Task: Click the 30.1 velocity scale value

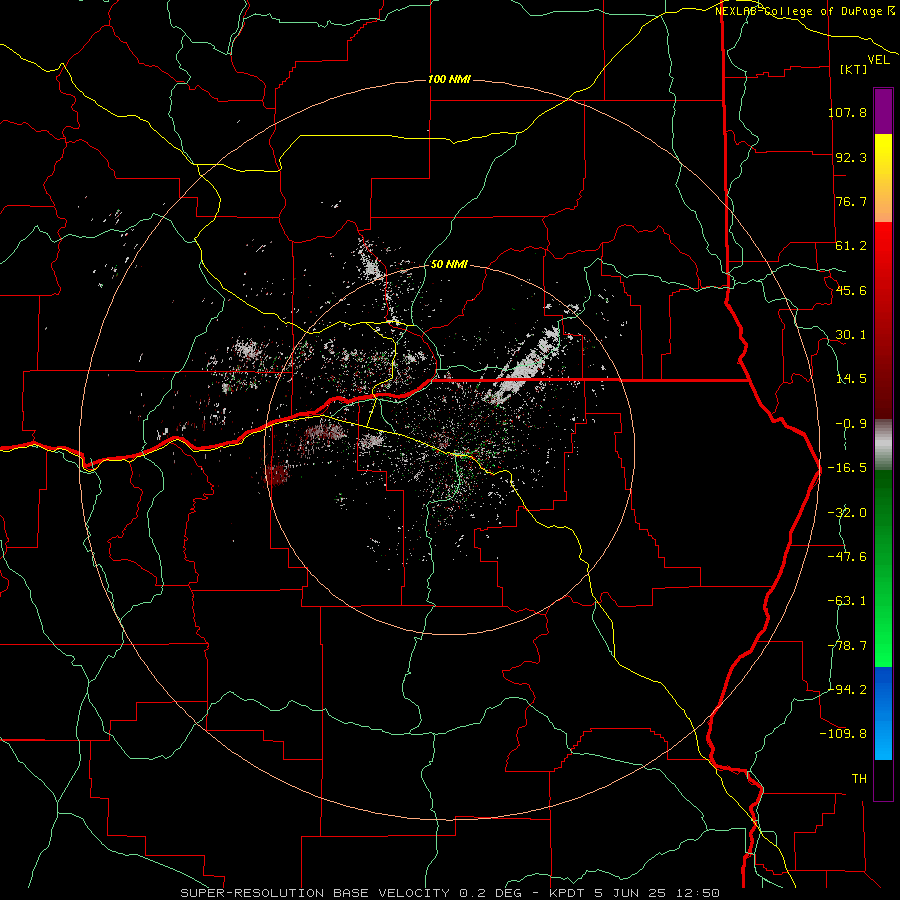Action: pos(851,335)
